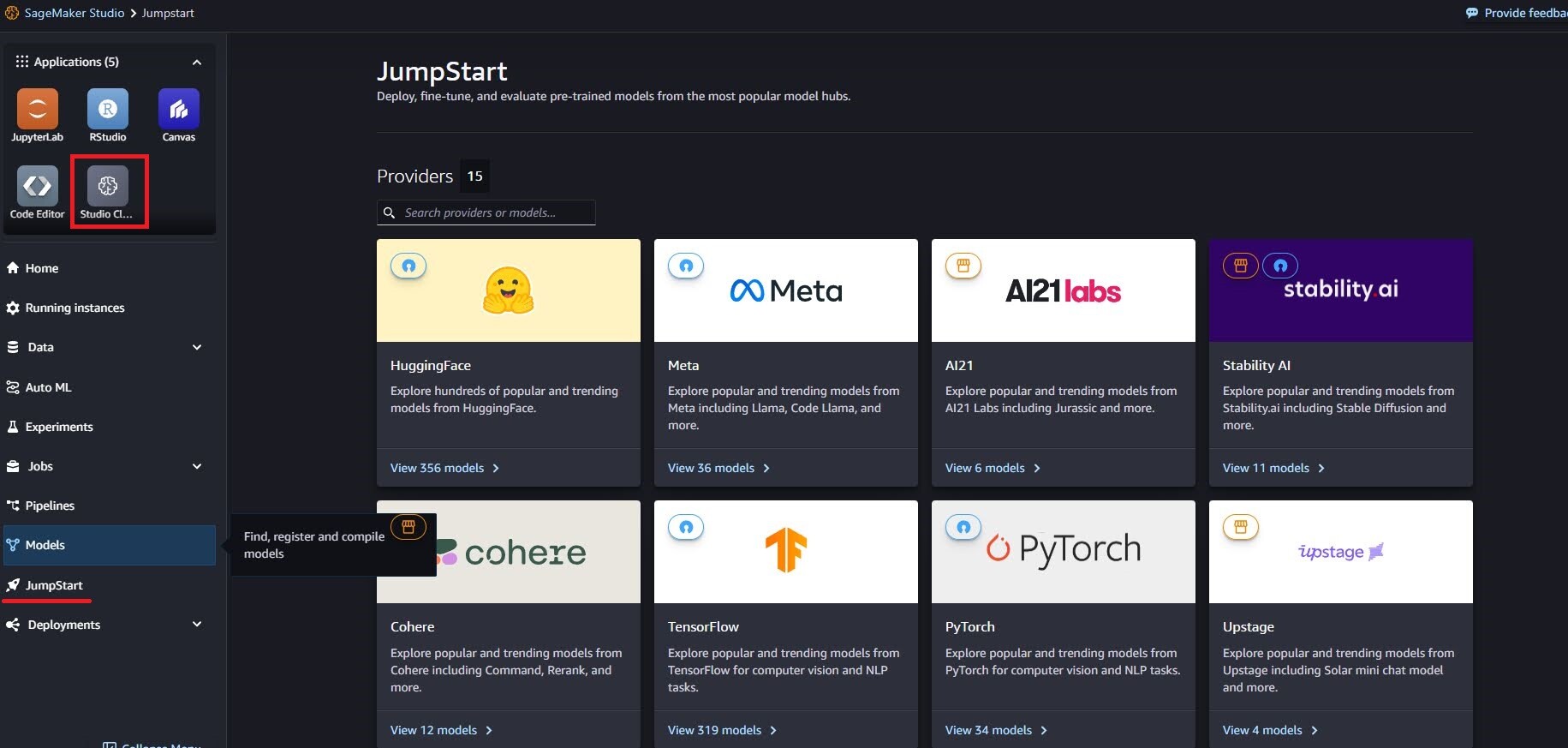The width and height of the screenshot is (1568, 748).
Task: Collapse the Applications section
Action: coord(197,63)
